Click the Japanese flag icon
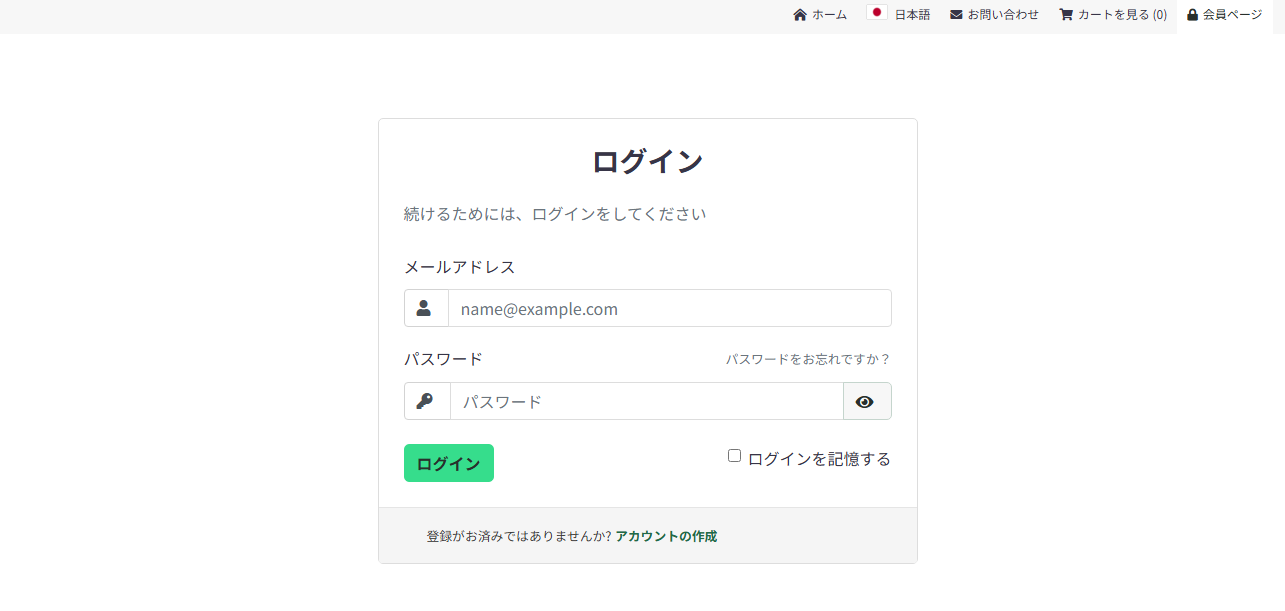This screenshot has width=1285, height=611. coord(877,14)
